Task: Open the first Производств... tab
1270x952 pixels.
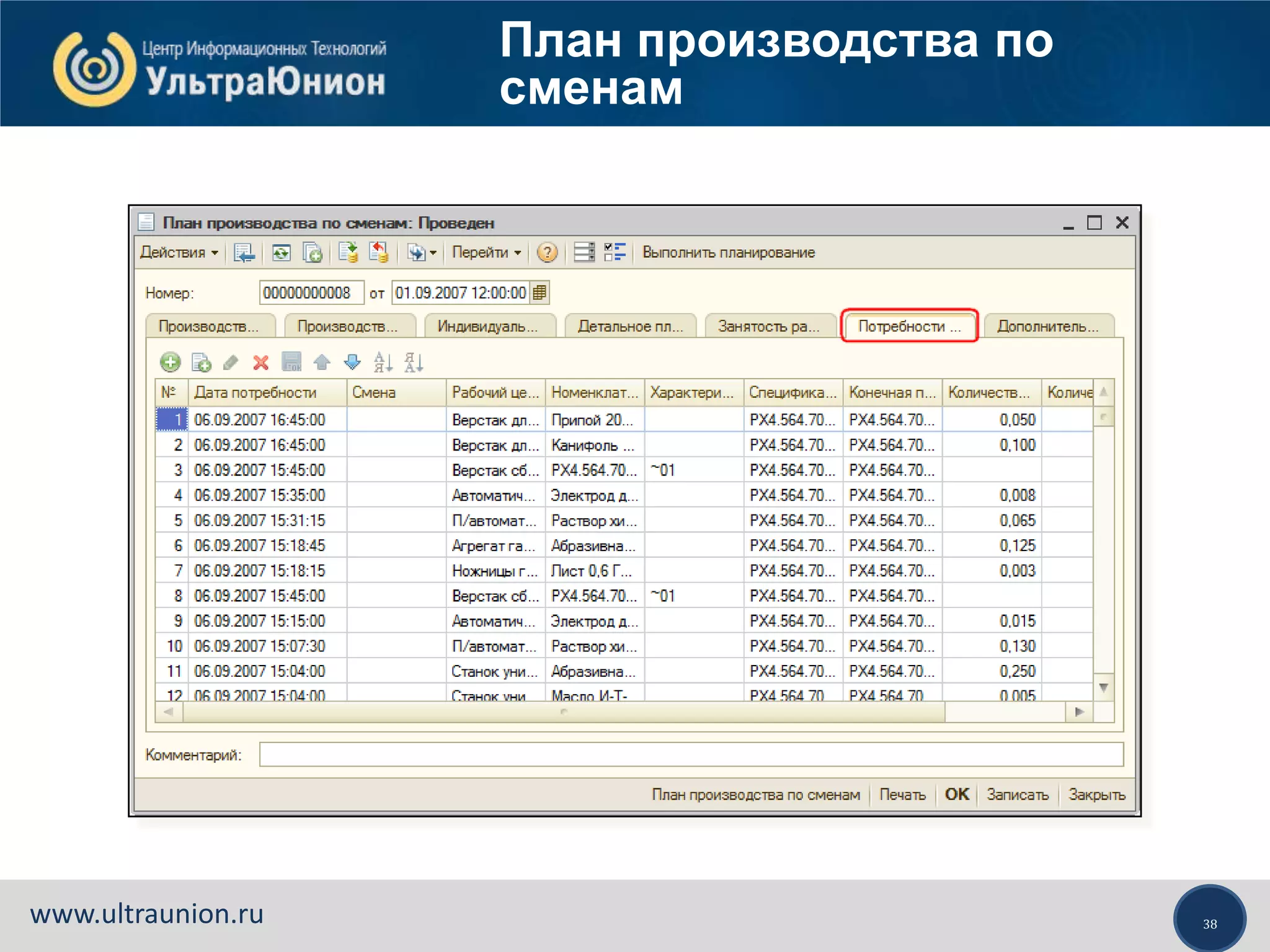Action: click(211, 326)
